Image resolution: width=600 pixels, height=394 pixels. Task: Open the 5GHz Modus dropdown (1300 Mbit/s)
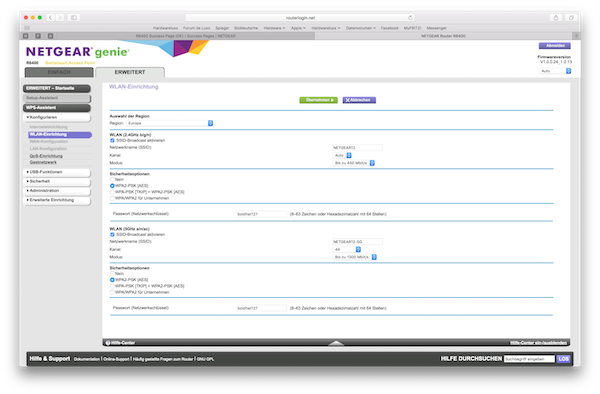355,257
